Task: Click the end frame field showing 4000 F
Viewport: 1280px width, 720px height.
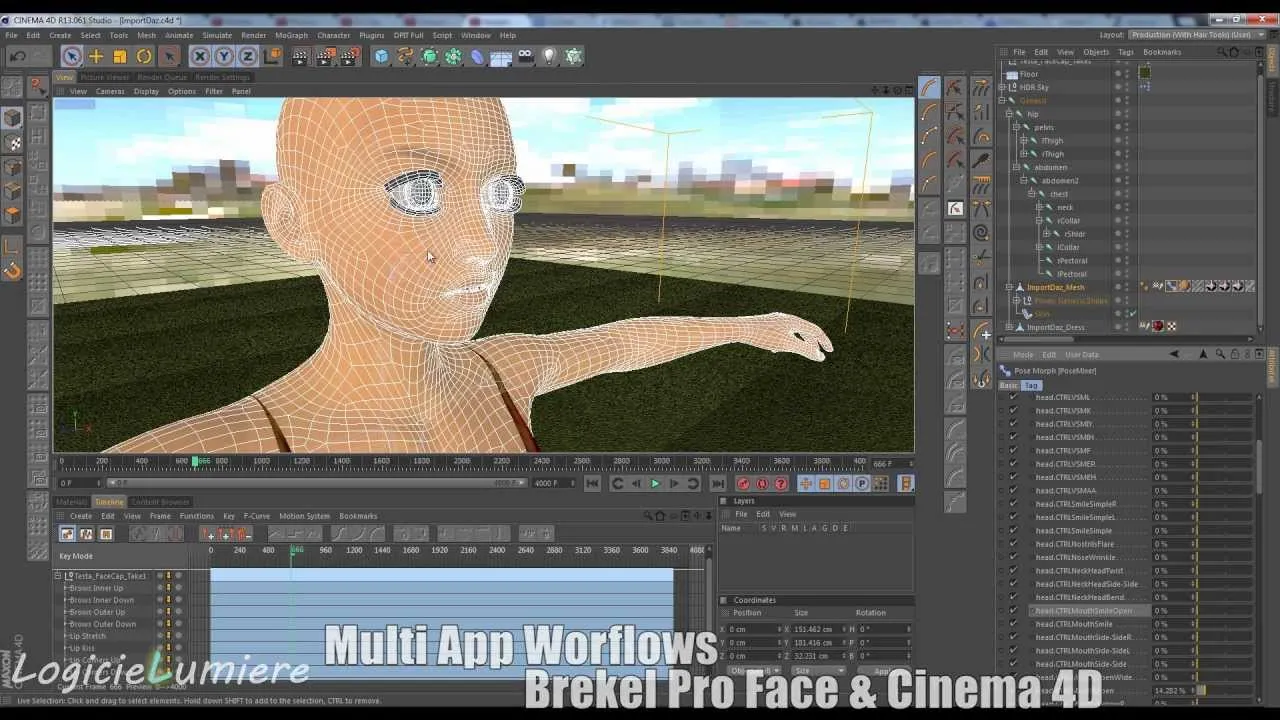Action: [553, 483]
